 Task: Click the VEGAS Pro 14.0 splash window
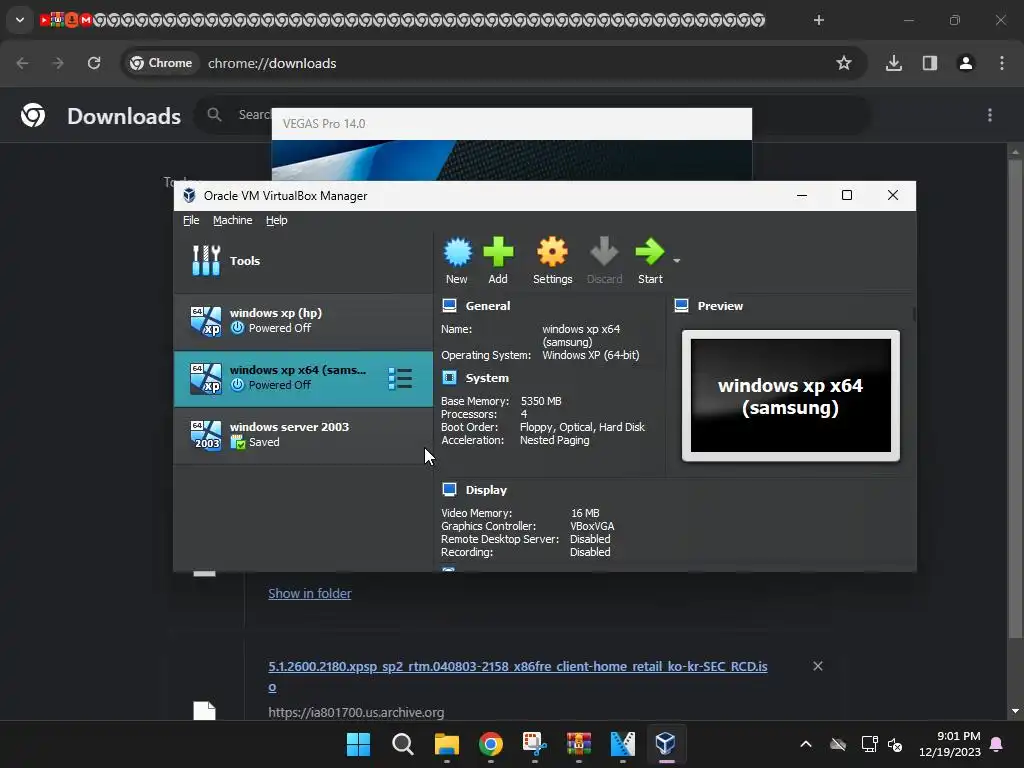click(511, 144)
